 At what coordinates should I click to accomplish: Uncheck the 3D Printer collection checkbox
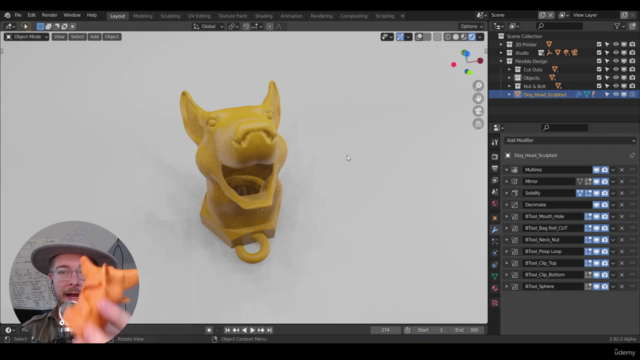click(x=599, y=44)
